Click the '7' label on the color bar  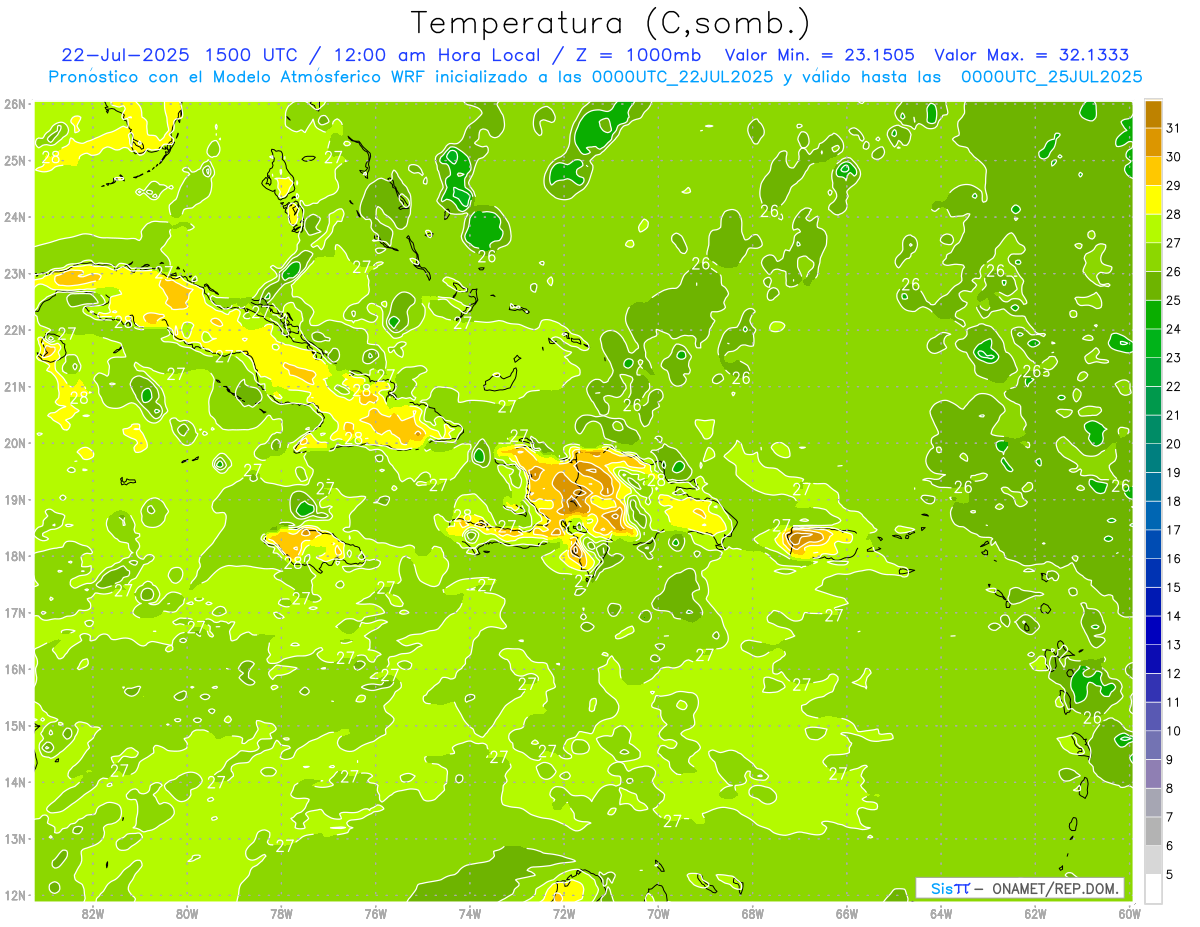point(1171,817)
